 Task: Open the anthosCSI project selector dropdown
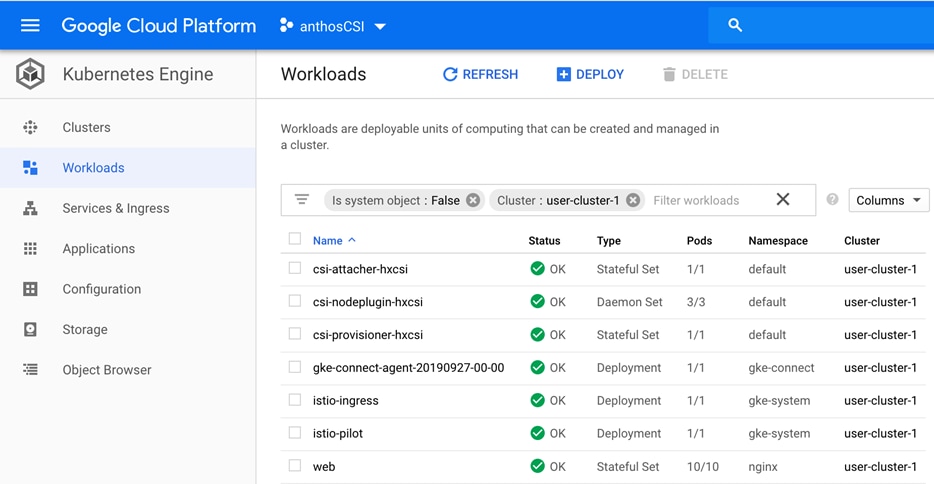pyautogui.click(x=334, y=26)
